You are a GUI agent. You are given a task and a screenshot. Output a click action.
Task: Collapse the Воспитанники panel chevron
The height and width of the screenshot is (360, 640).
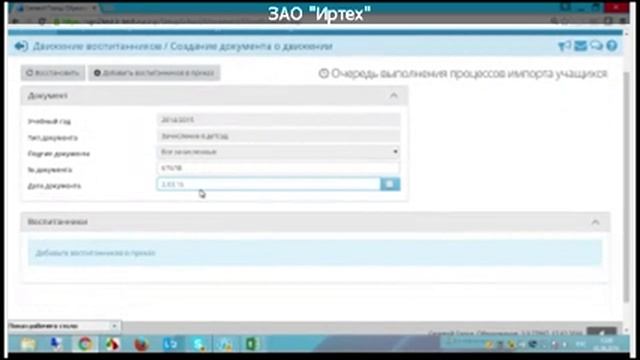pyautogui.click(x=596, y=222)
